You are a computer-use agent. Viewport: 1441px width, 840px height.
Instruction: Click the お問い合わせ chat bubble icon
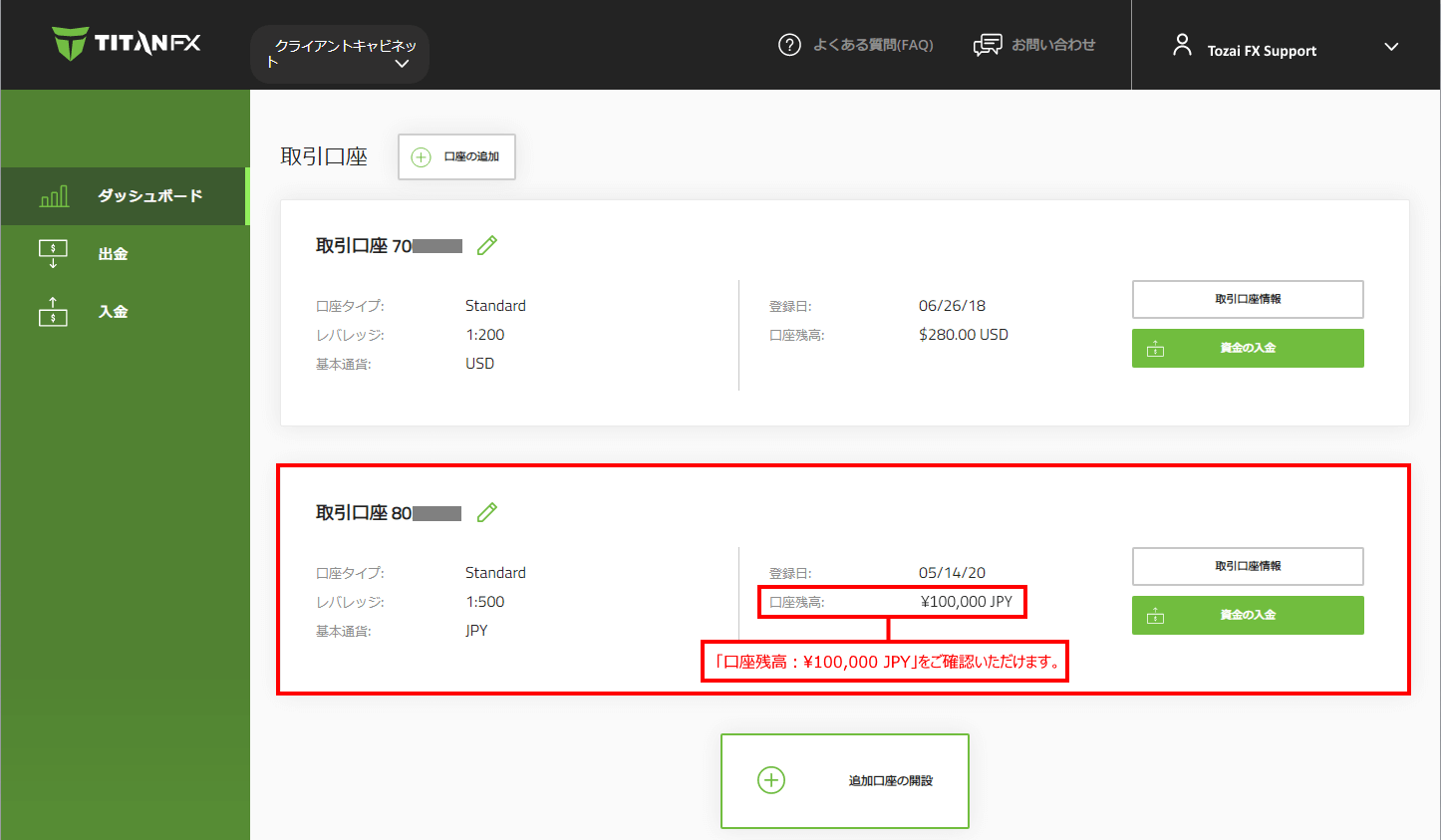click(988, 45)
